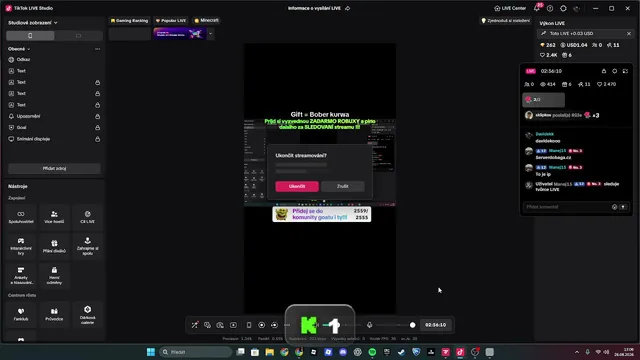
Task: Open the Fanklub tool
Action: [x=21, y=314]
